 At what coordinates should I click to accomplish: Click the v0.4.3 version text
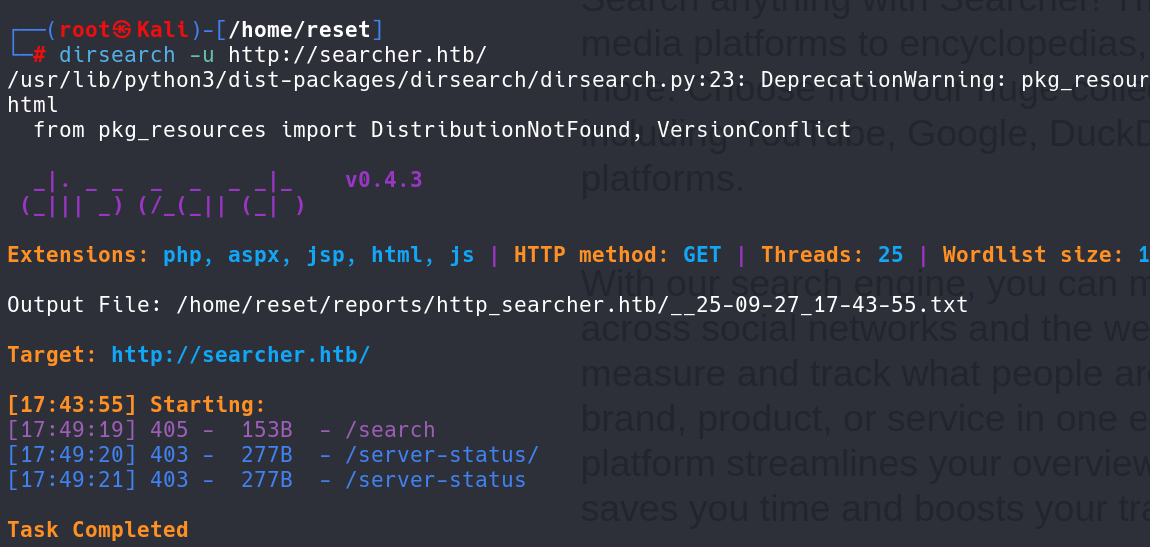tap(384, 180)
